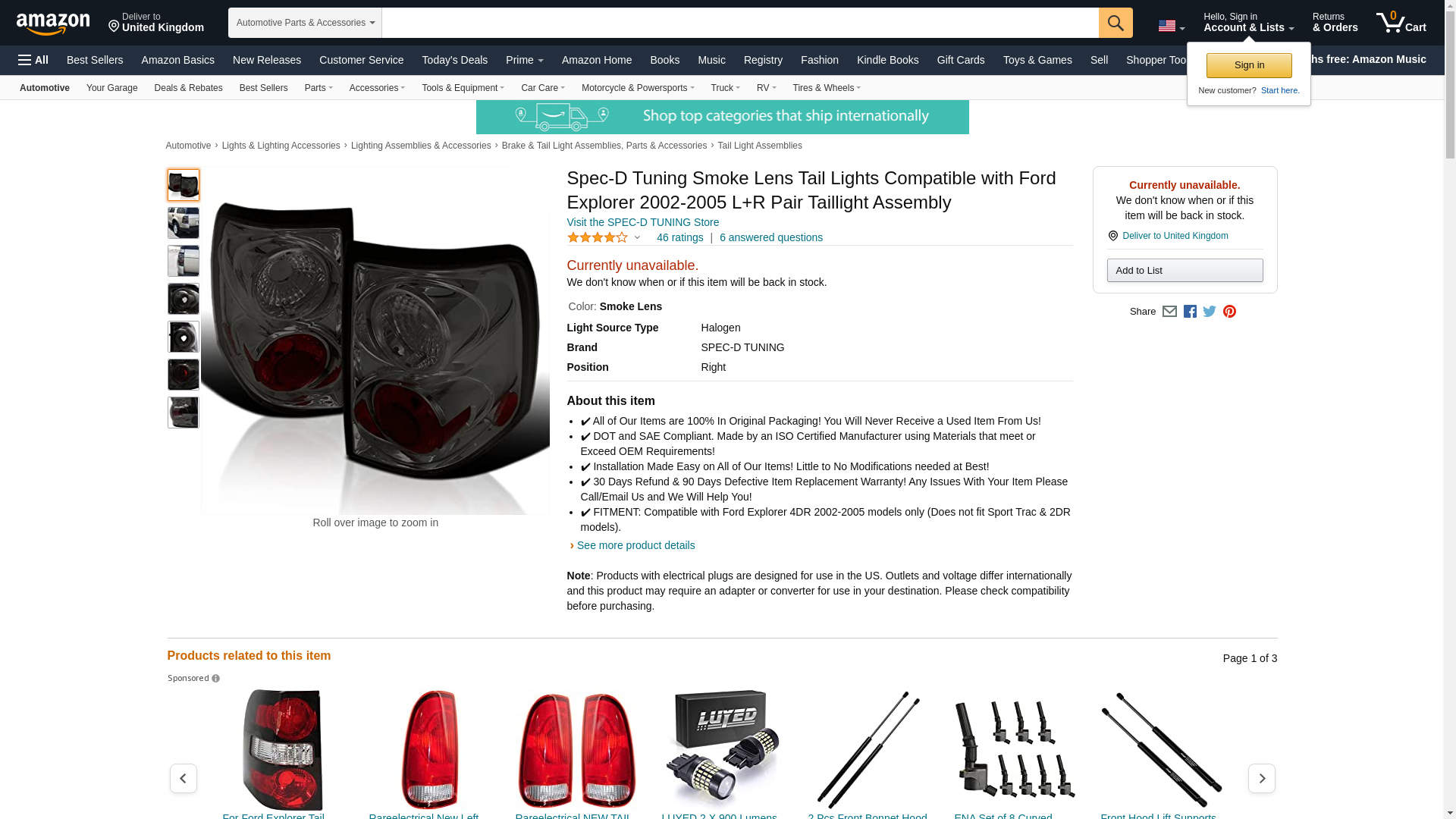This screenshot has width=1456, height=819.
Task: Share product via email icon
Action: coord(1169,312)
